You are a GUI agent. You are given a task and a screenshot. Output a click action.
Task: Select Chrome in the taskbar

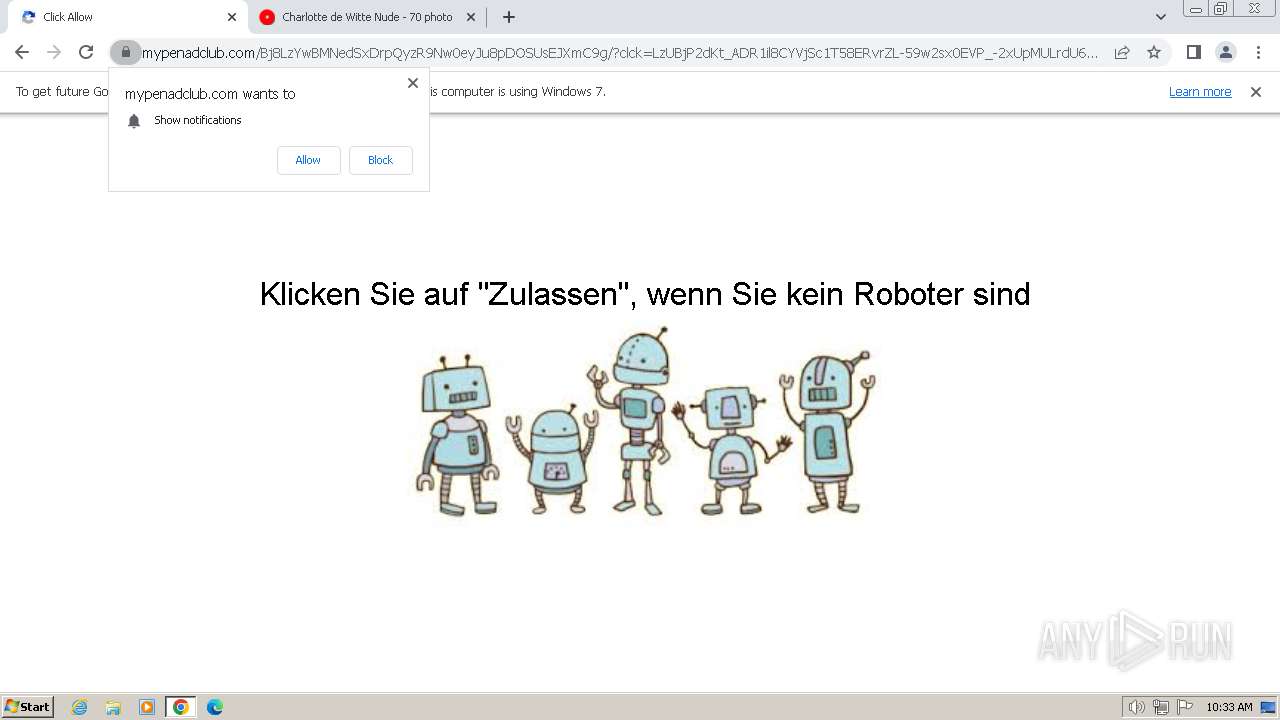(181, 707)
